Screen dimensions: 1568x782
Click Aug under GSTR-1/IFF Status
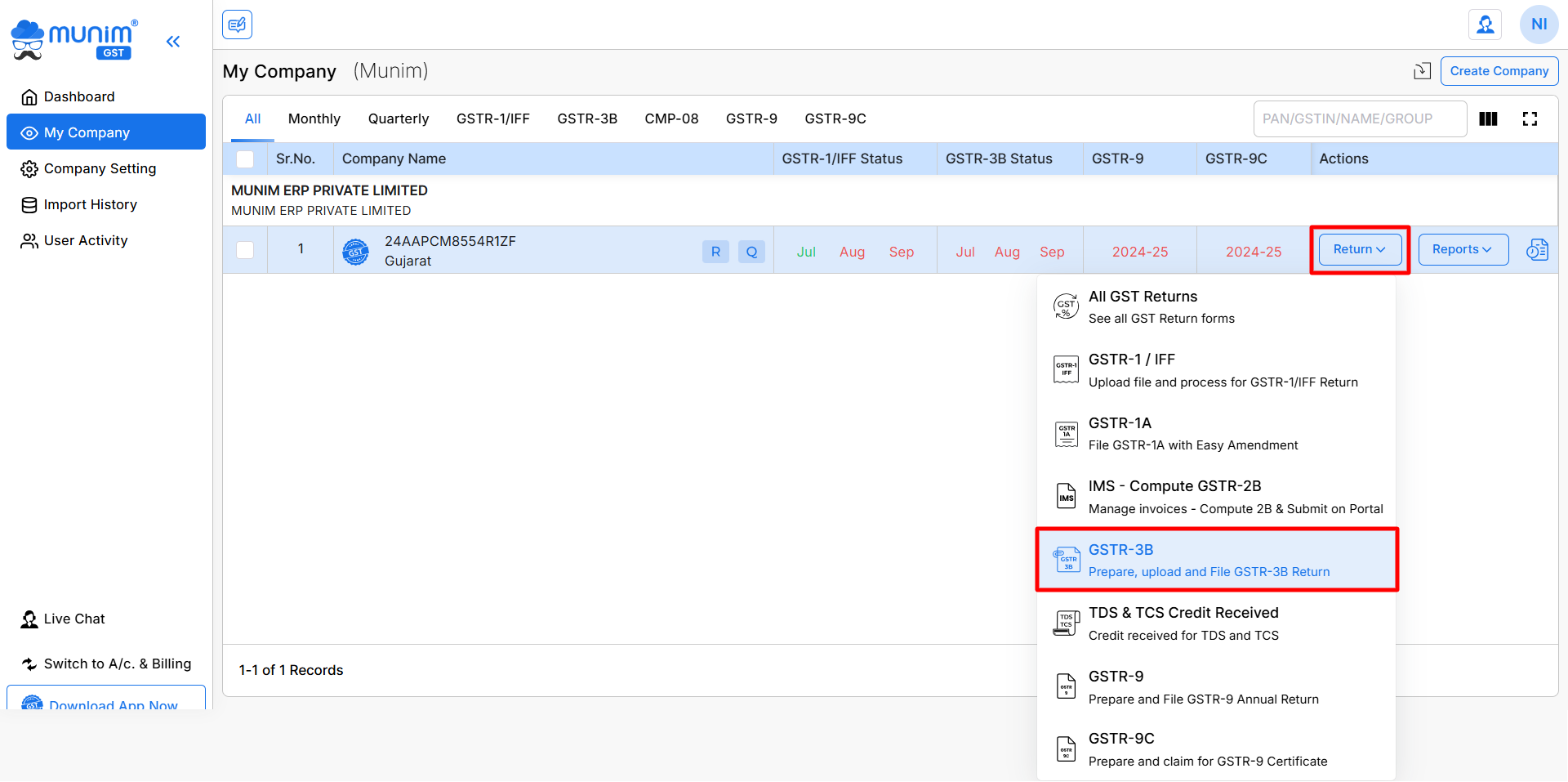click(852, 252)
